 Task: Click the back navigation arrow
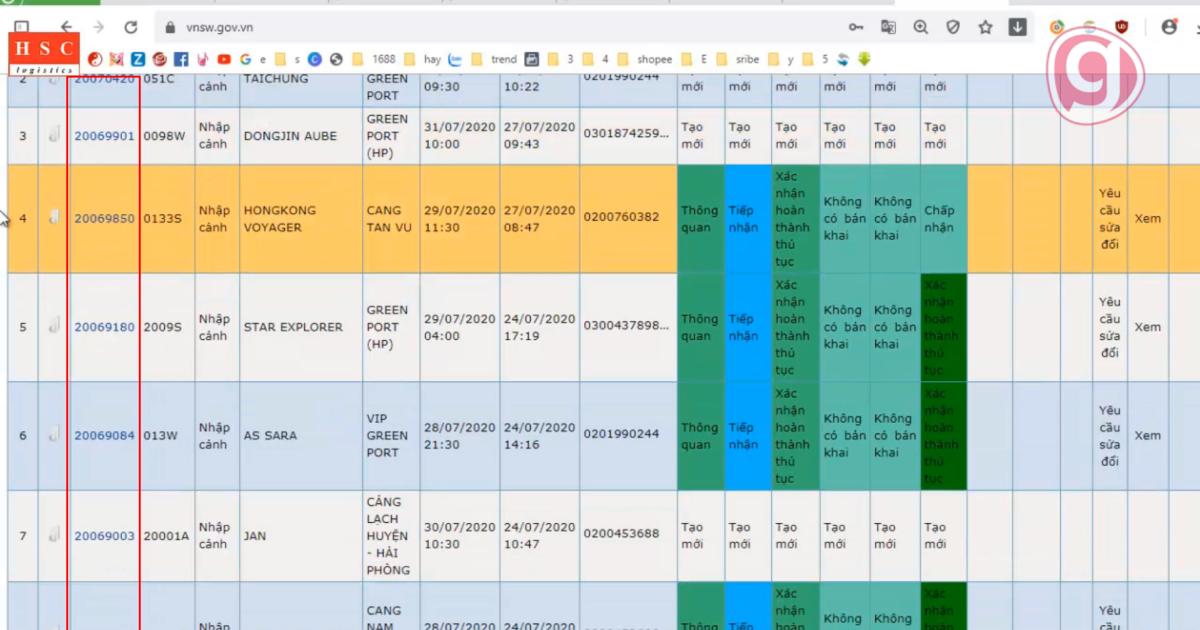(x=66, y=27)
